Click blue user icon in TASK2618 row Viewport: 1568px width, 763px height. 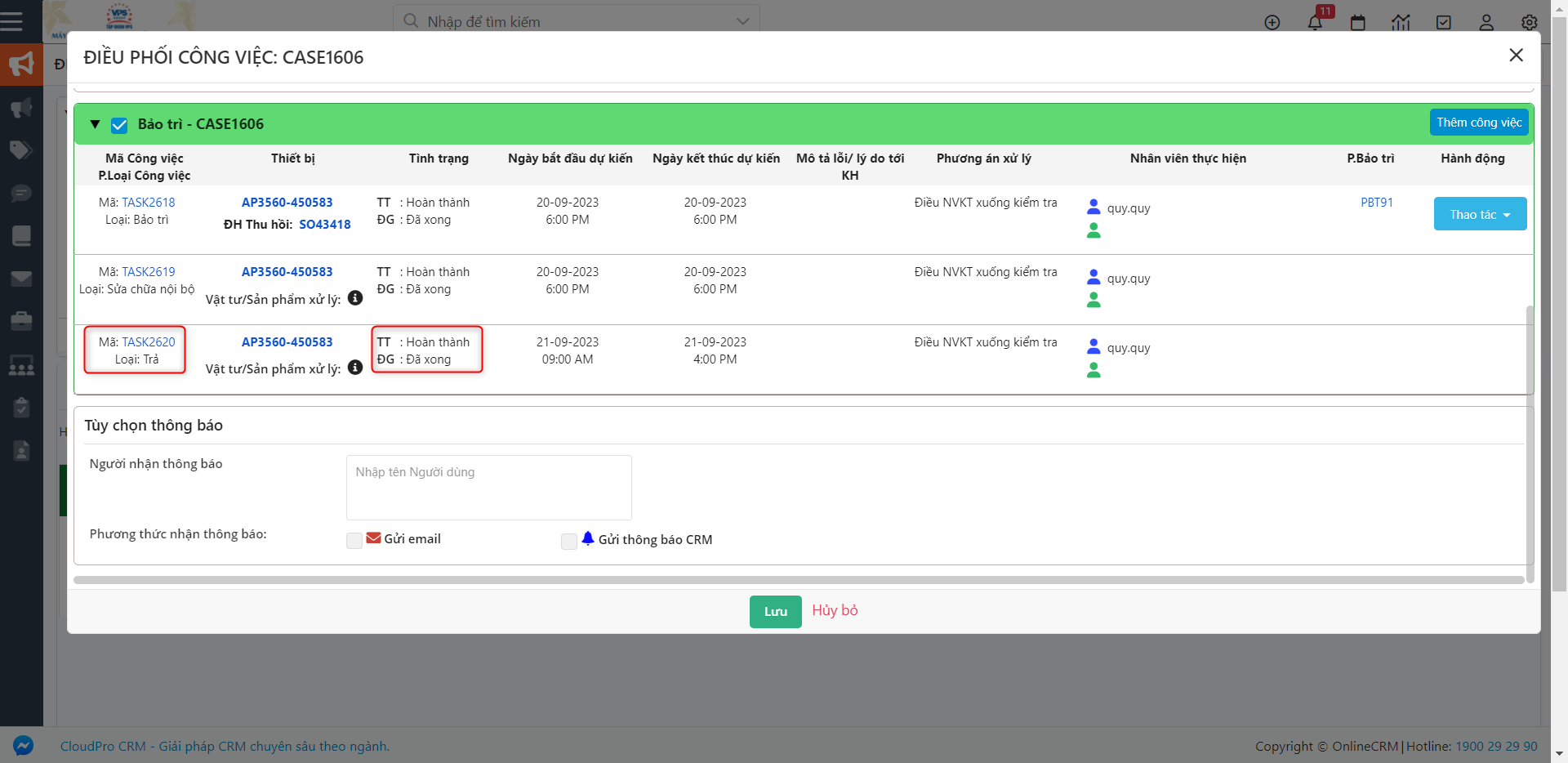tap(1094, 207)
